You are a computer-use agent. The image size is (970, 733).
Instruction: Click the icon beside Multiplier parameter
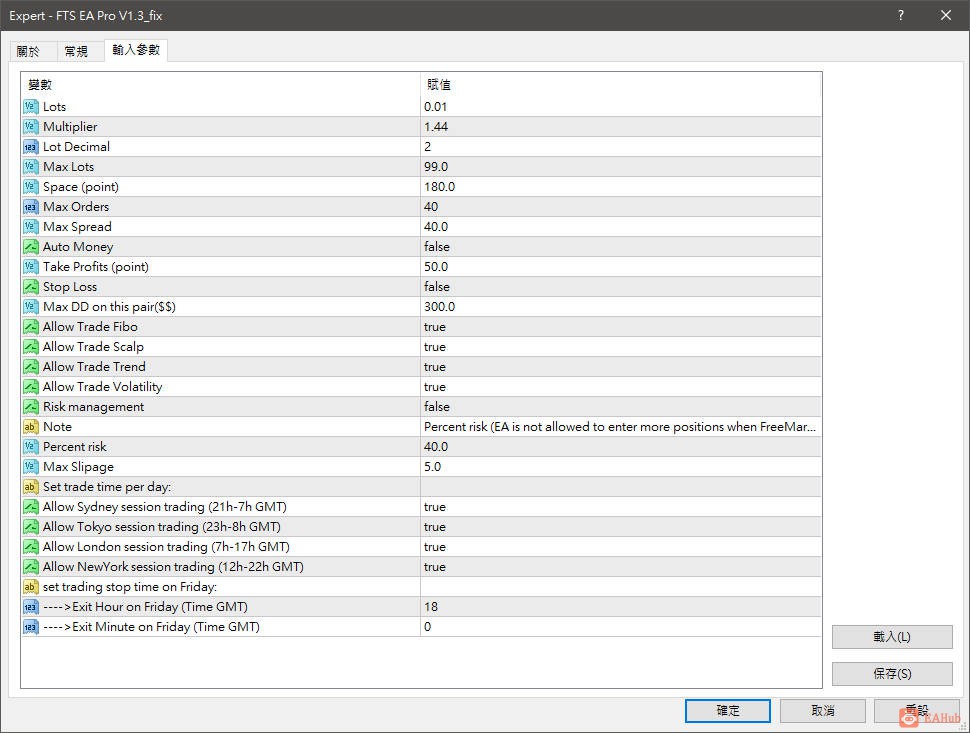pyautogui.click(x=30, y=127)
